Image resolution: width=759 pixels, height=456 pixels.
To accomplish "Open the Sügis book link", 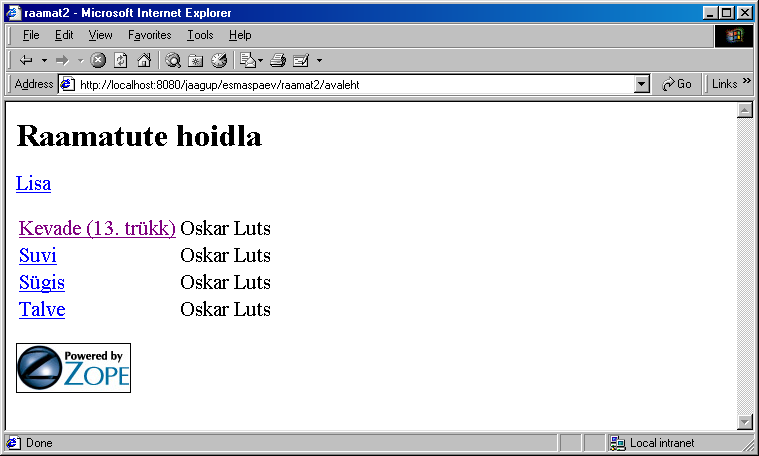I will click(x=42, y=283).
